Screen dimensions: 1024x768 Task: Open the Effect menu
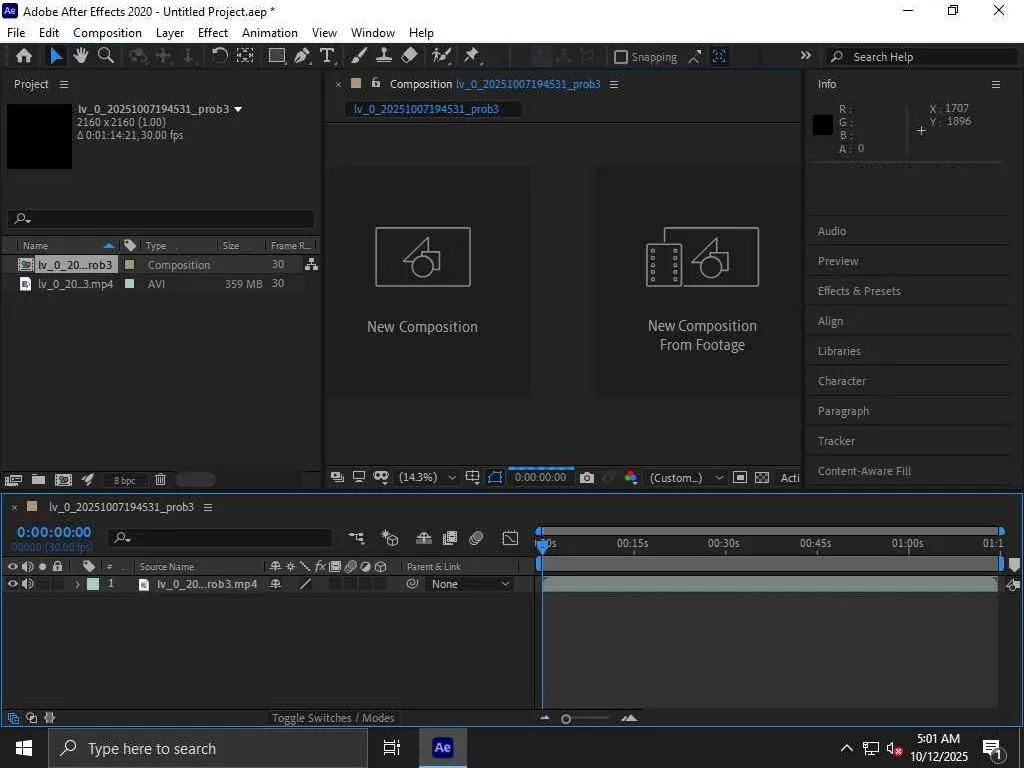click(x=213, y=33)
